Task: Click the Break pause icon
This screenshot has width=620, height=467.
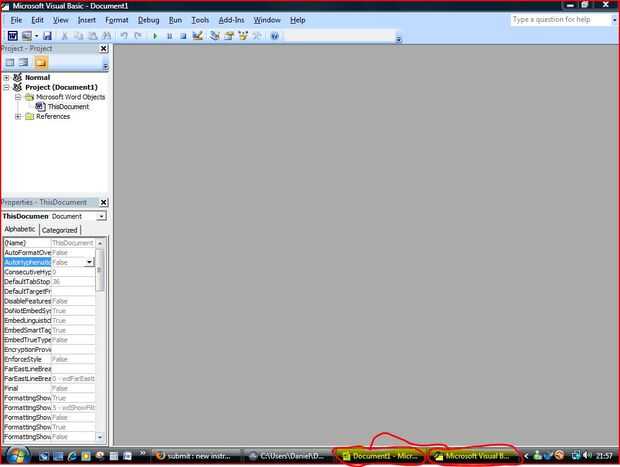Action: 169,36
